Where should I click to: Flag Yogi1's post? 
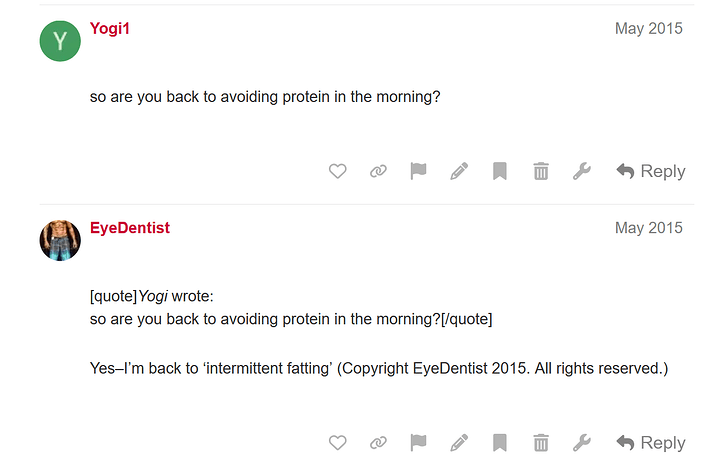419,172
